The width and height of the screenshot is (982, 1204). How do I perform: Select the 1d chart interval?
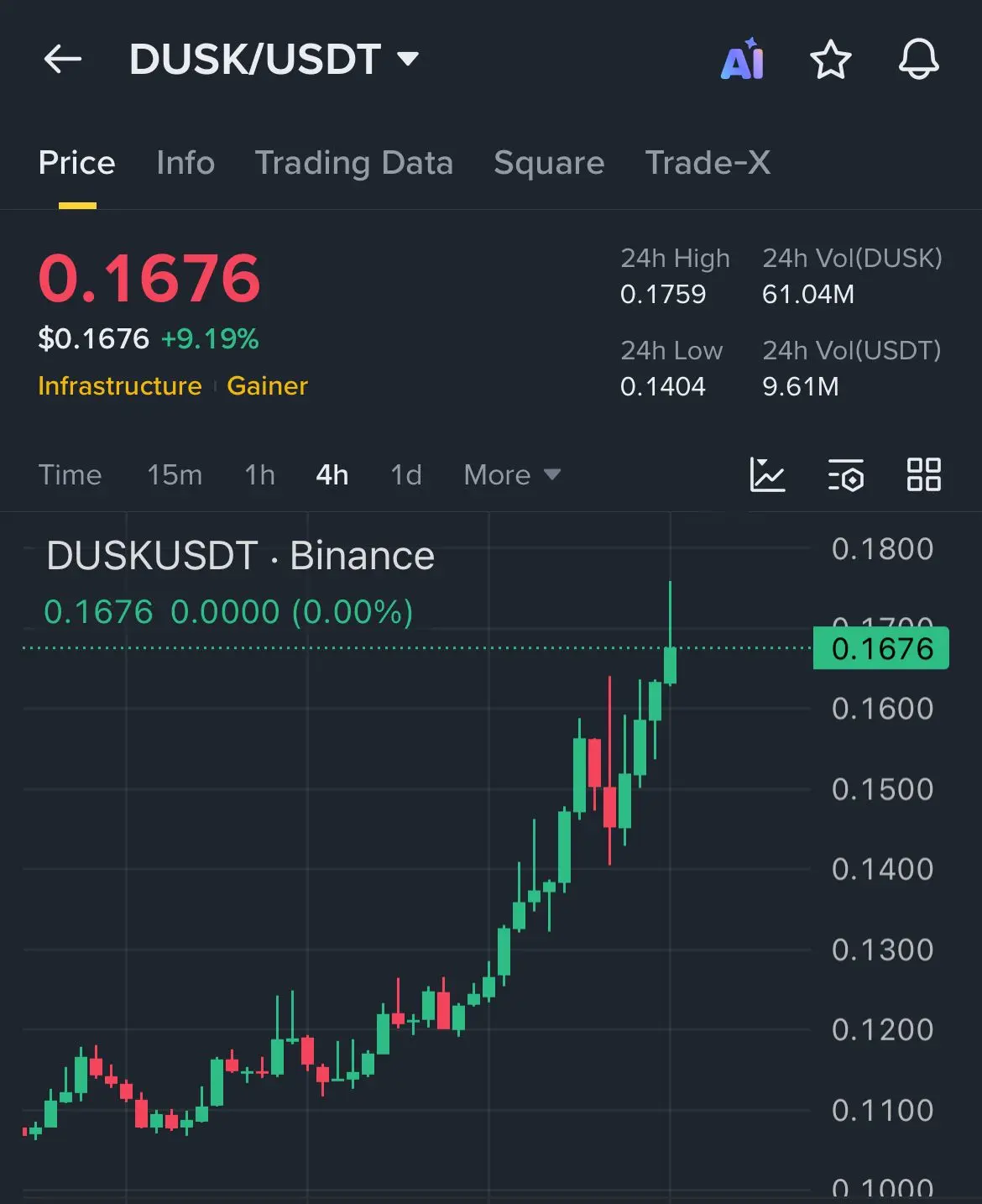coord(406,475)
